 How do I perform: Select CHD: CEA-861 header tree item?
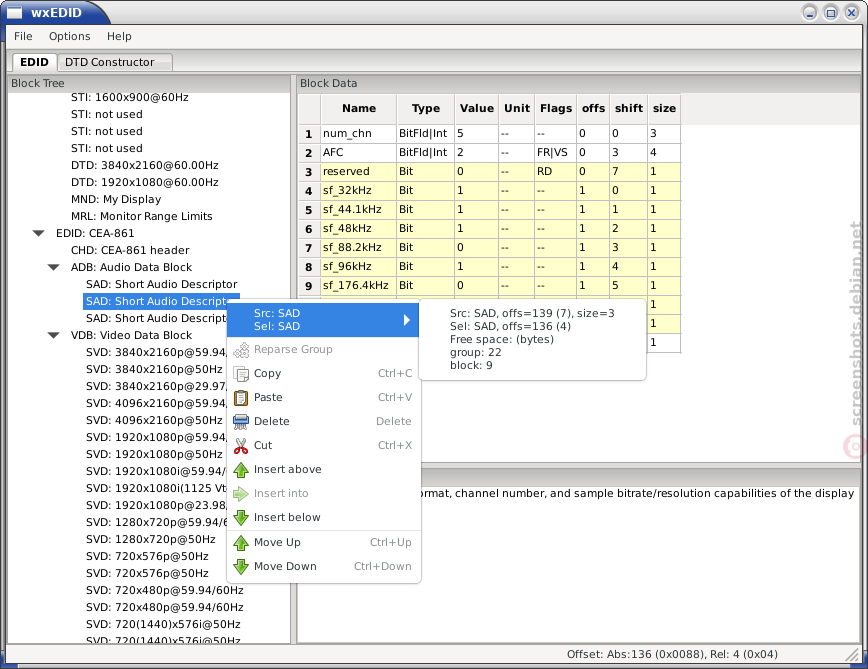pos(130,250)
